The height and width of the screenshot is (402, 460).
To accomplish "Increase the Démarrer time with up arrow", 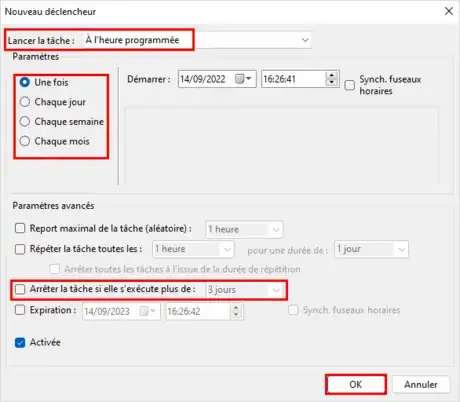I will click(331, 76).
